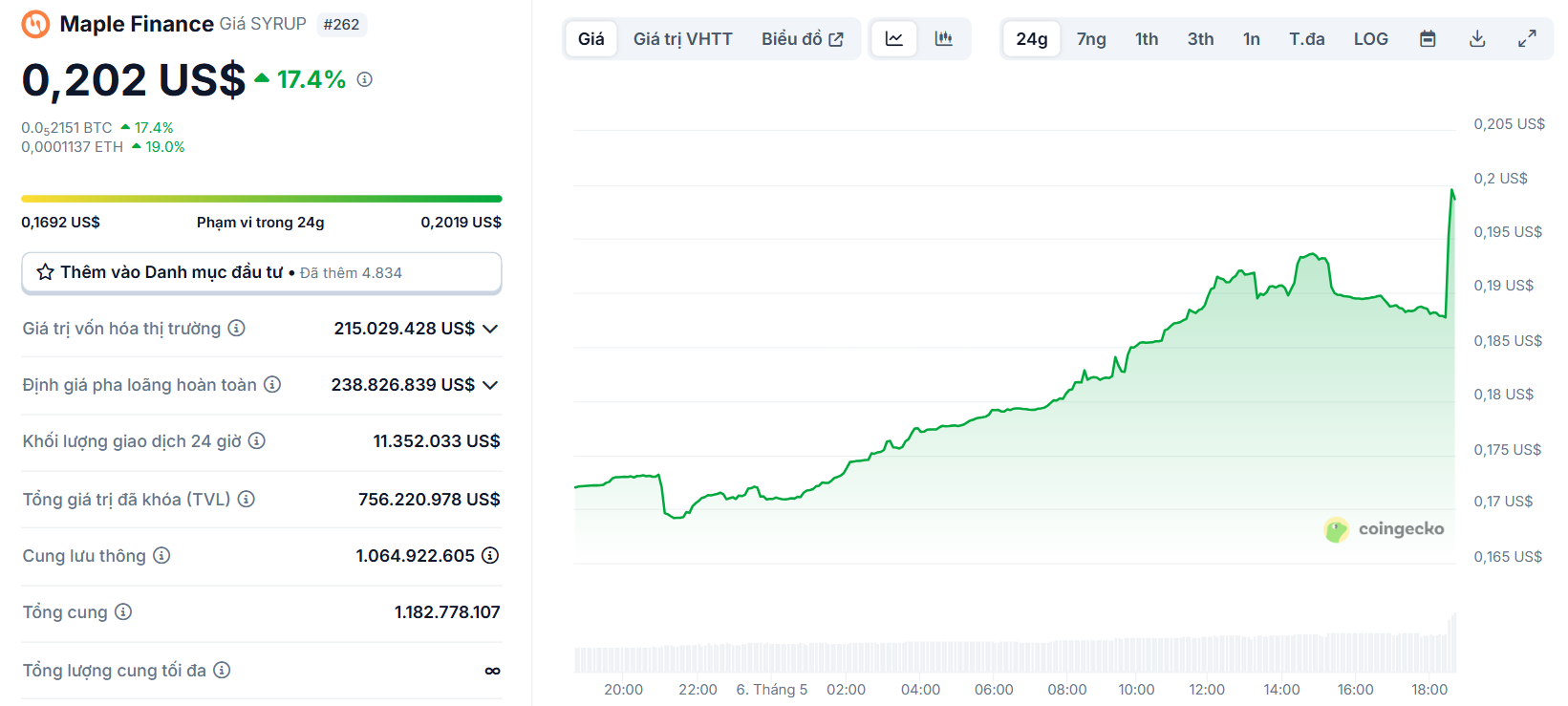Click 0,1692 US$ low price text

click(x=60, y=222)
